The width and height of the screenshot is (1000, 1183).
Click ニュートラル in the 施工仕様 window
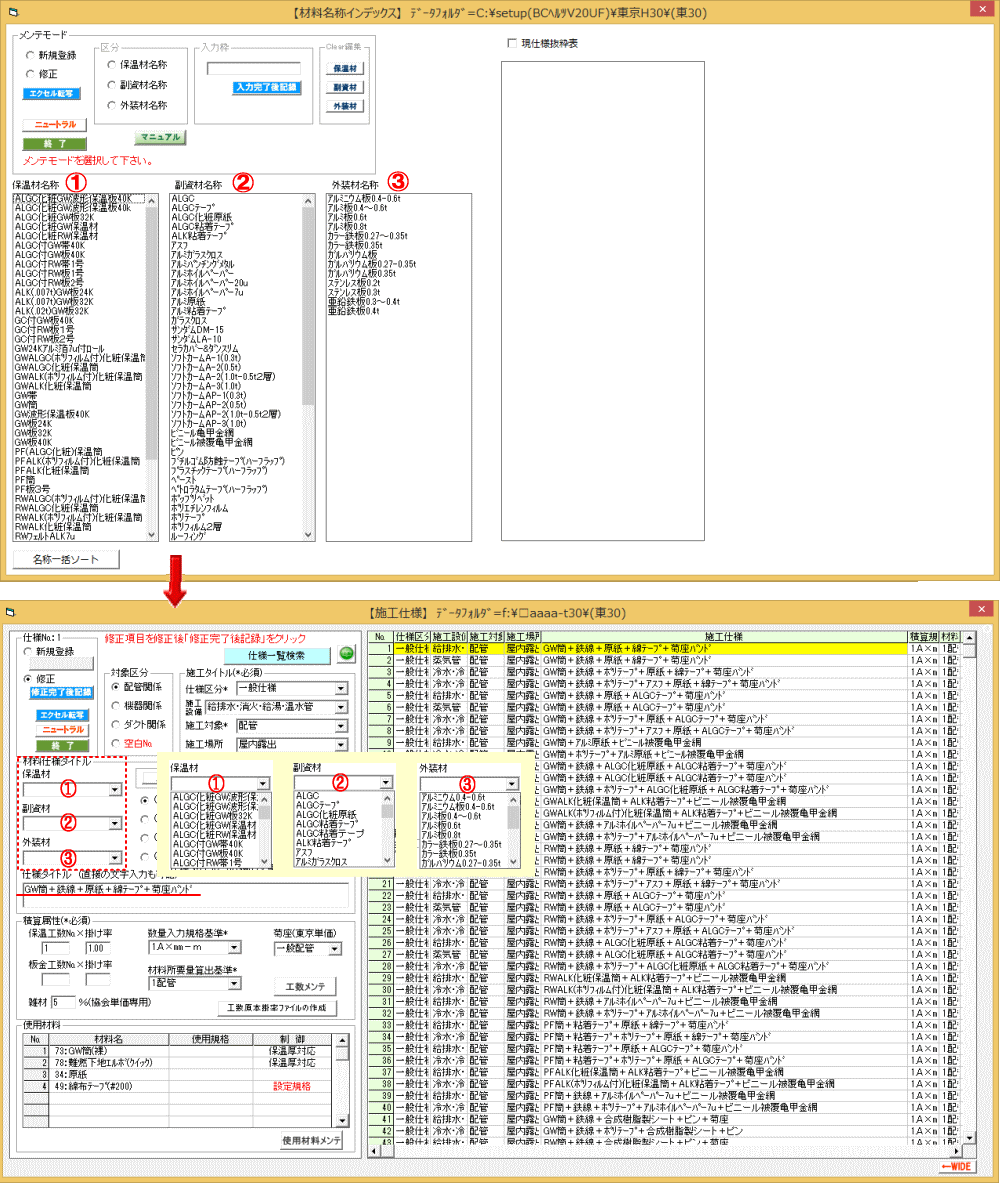[63, 730]
